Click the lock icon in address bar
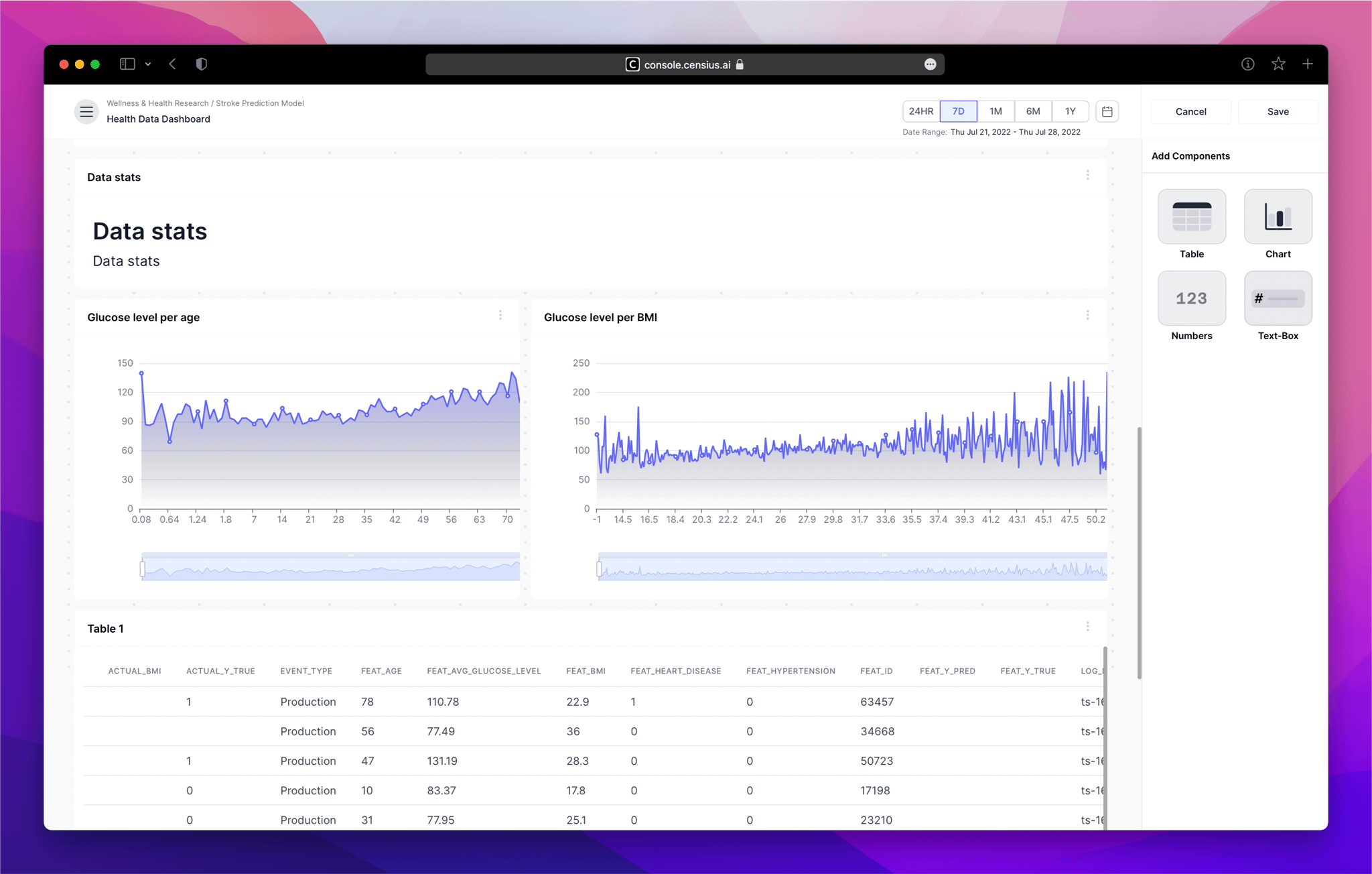Screen dimensions: 1372x874 (740, 64)
